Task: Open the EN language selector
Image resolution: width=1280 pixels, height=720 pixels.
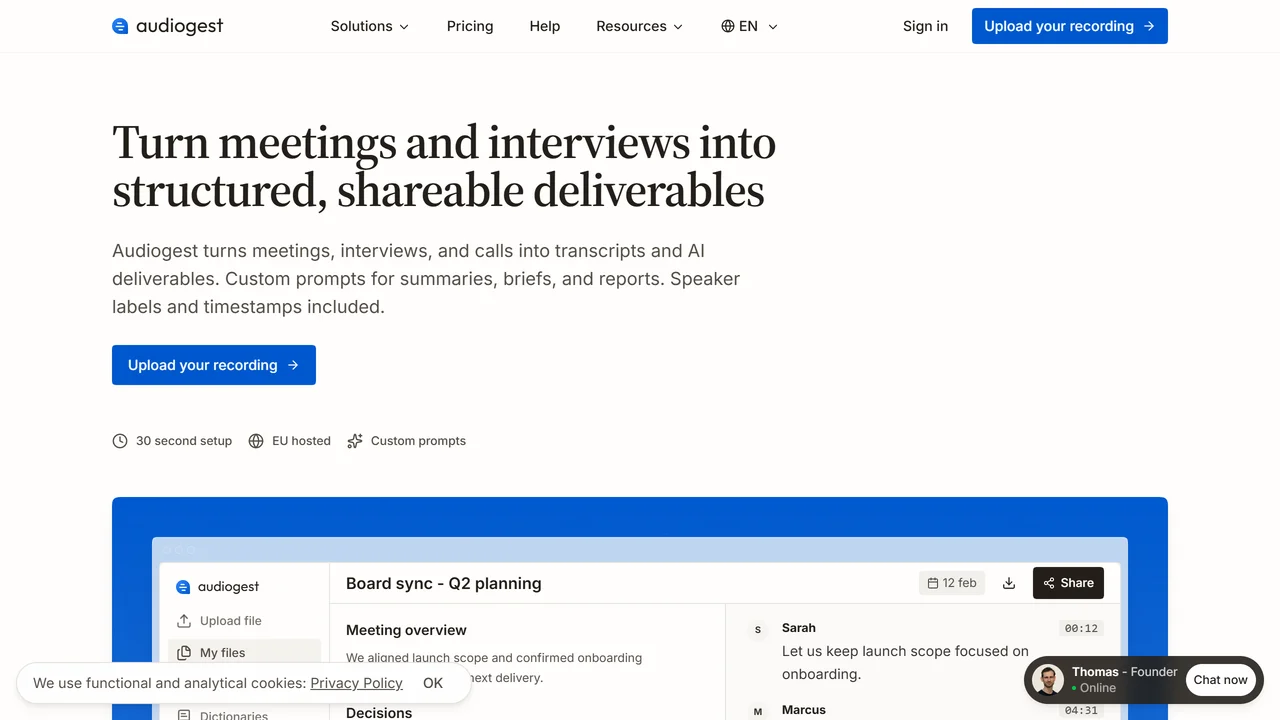Action: (749, 26)
